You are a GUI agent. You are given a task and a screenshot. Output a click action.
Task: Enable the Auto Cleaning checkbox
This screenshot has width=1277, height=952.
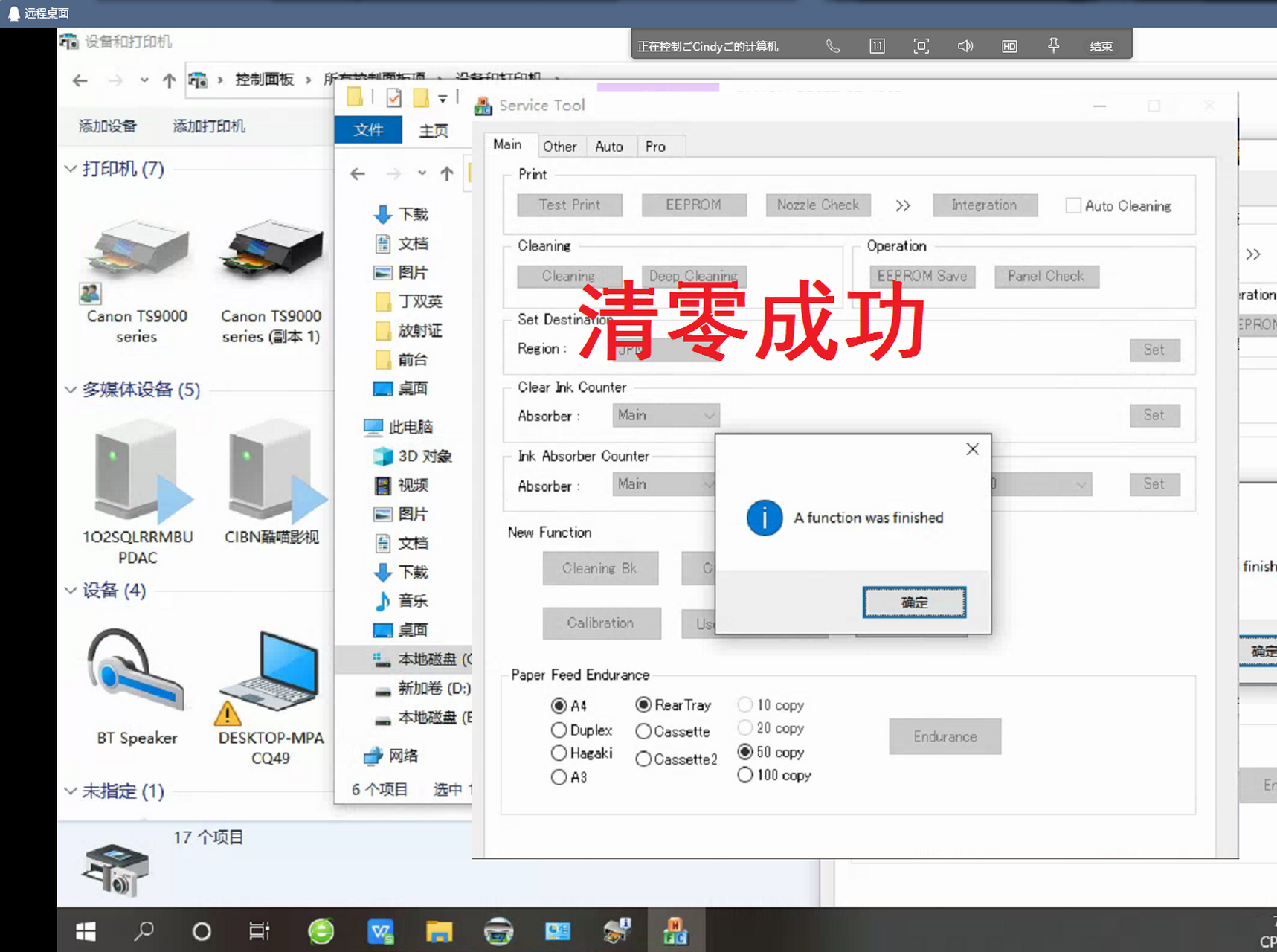(x=1073, y=205)
